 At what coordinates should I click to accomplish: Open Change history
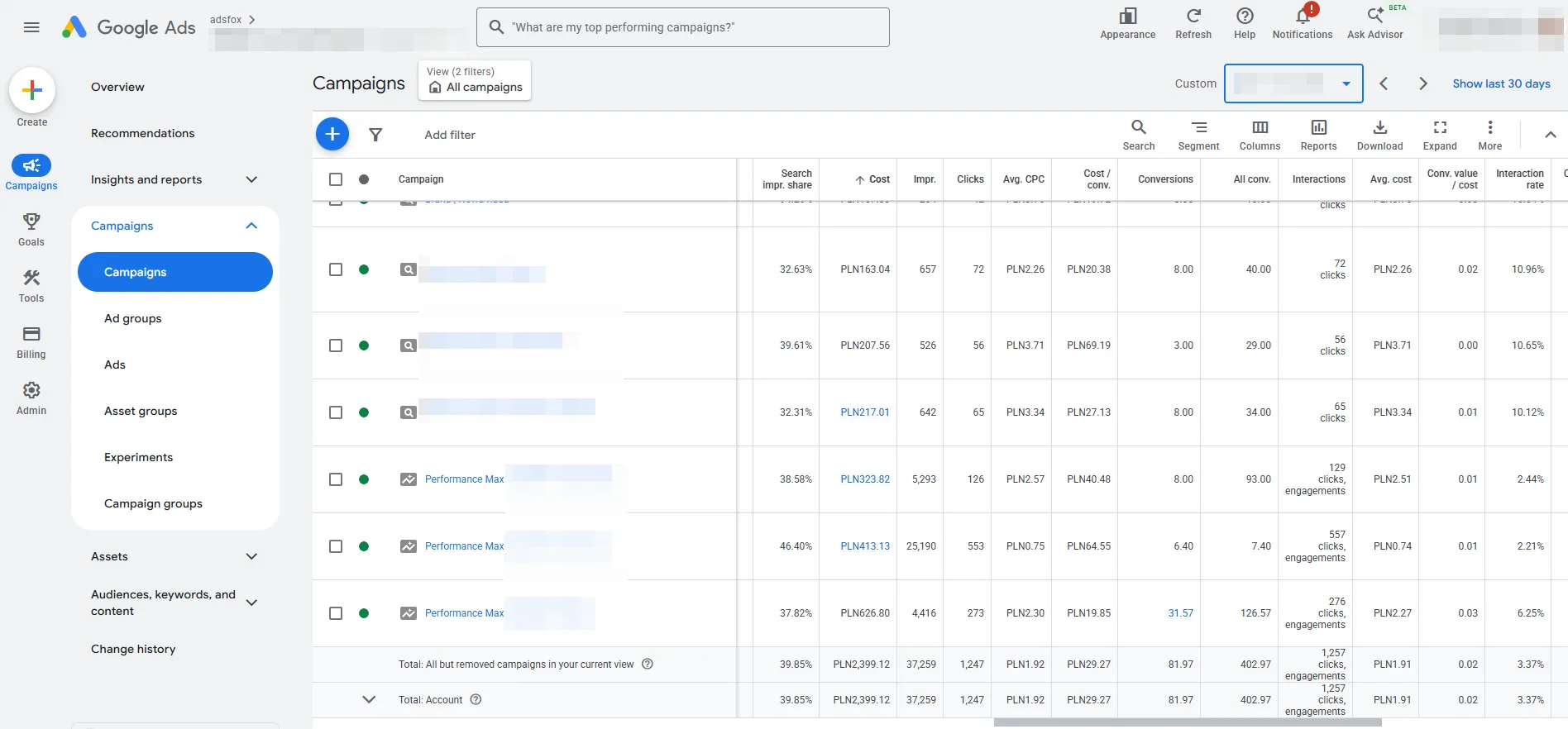133,649
